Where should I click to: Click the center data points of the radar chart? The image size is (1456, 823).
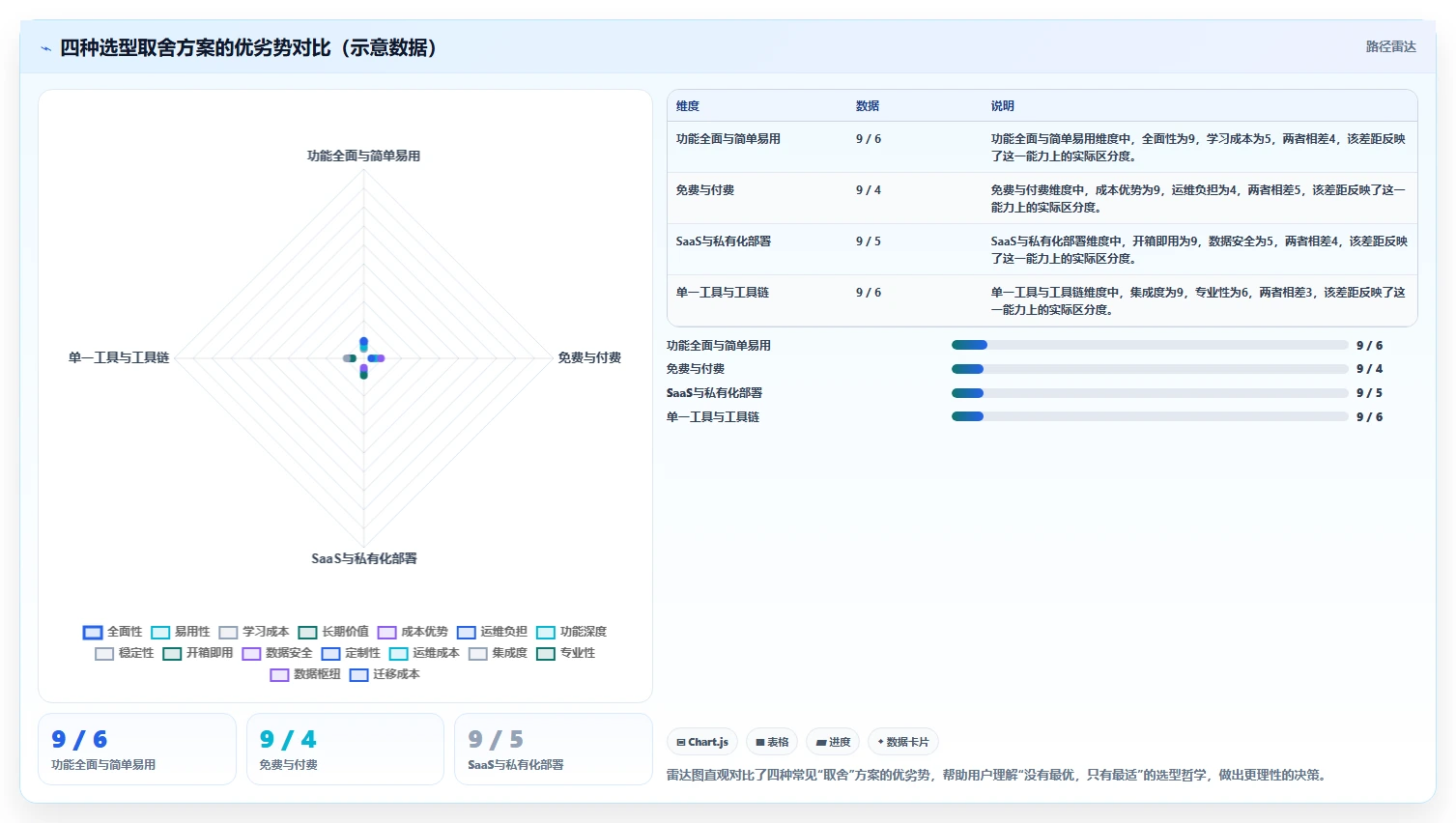point(364,358)
